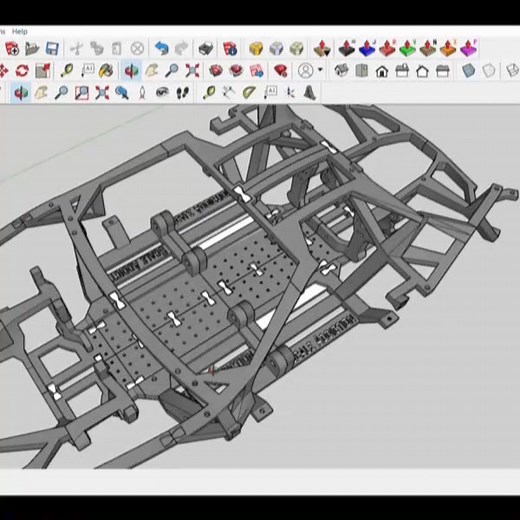The width and height of the screenshot is (520, 520).
Task: Select the Look Around eye tool
Action: 162,93
